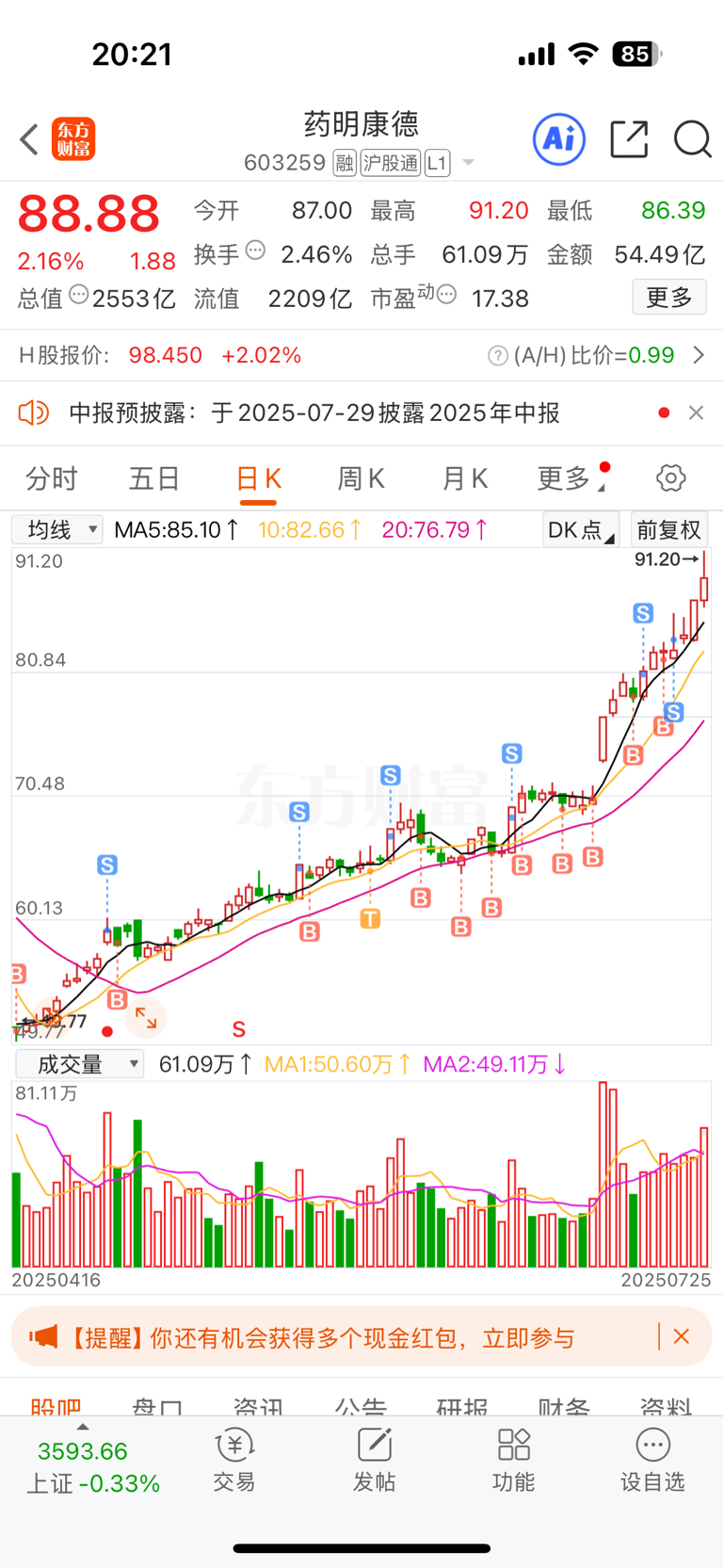This screenshot has width=724, height=1568.
Task: Tap the stock code 603259
Action: click(x=284, y=163)
